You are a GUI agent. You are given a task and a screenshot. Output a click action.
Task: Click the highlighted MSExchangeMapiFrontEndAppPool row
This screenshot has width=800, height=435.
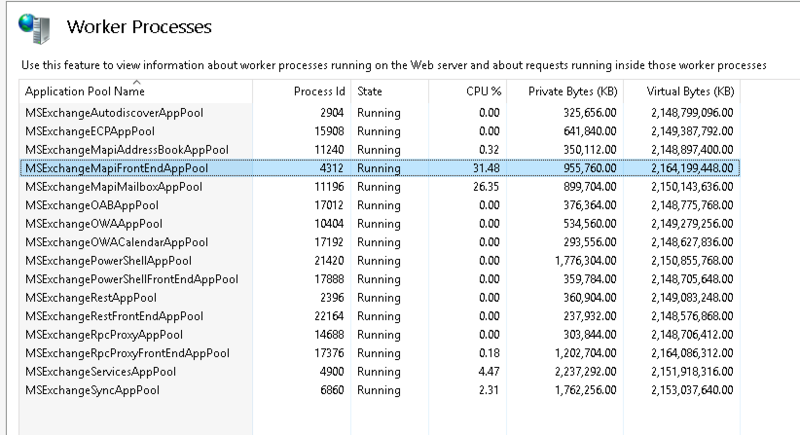115,168
